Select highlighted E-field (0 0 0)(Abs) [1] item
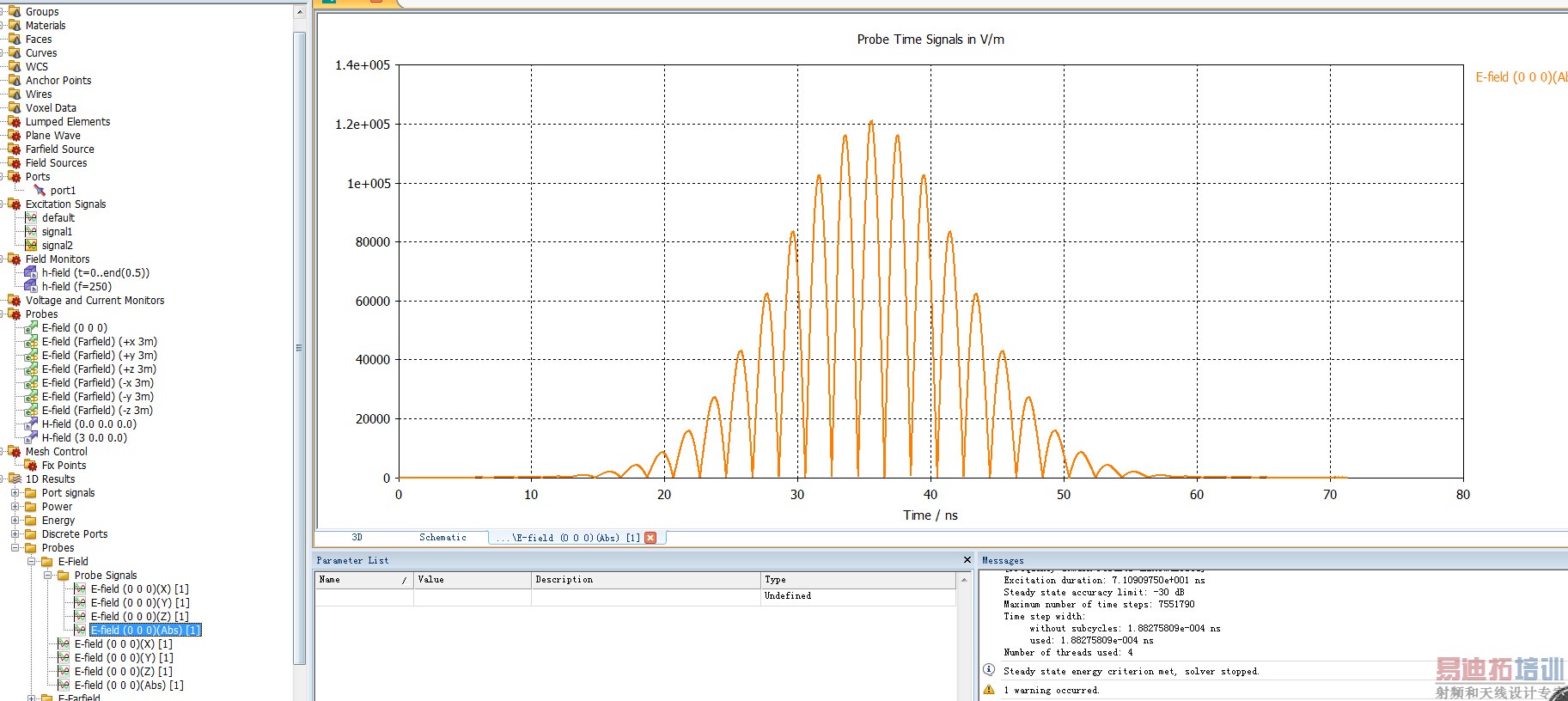This screenshot has width=1568, height=701. [x=145, y=630]
